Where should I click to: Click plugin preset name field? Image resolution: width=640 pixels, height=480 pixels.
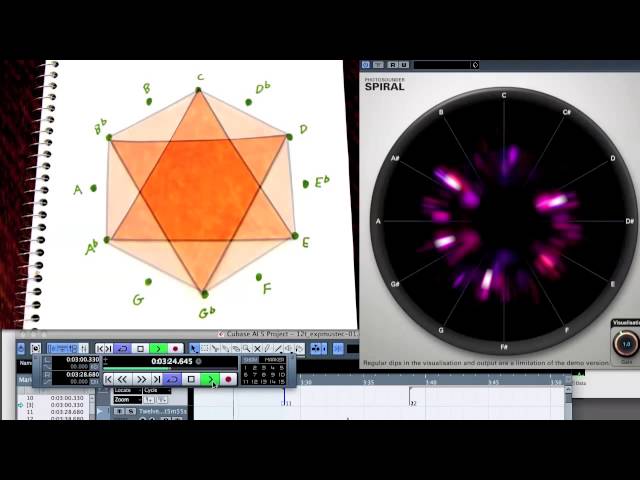442,65
